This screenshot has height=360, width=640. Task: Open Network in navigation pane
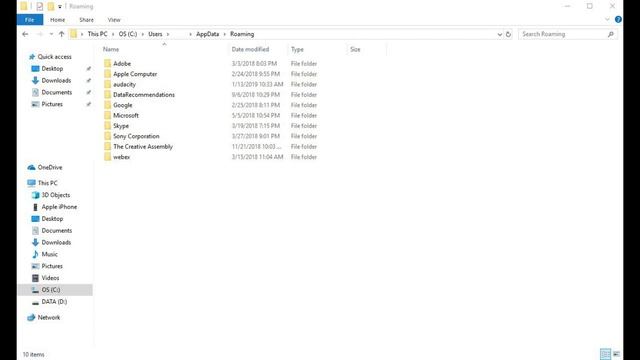click(x=49, y=318)
